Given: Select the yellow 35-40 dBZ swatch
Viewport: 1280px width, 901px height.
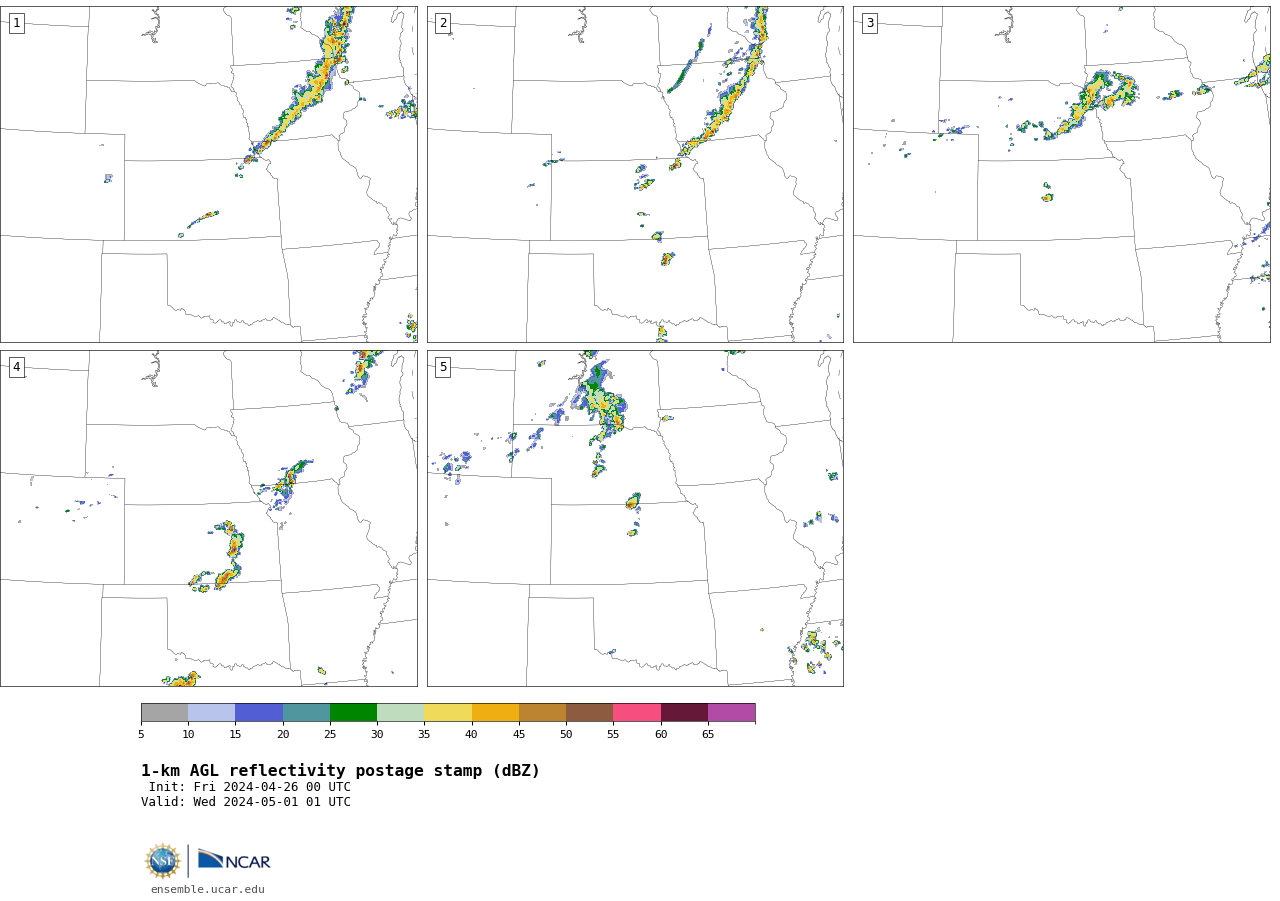Looking at the screenshot, I should coord(448,713).
